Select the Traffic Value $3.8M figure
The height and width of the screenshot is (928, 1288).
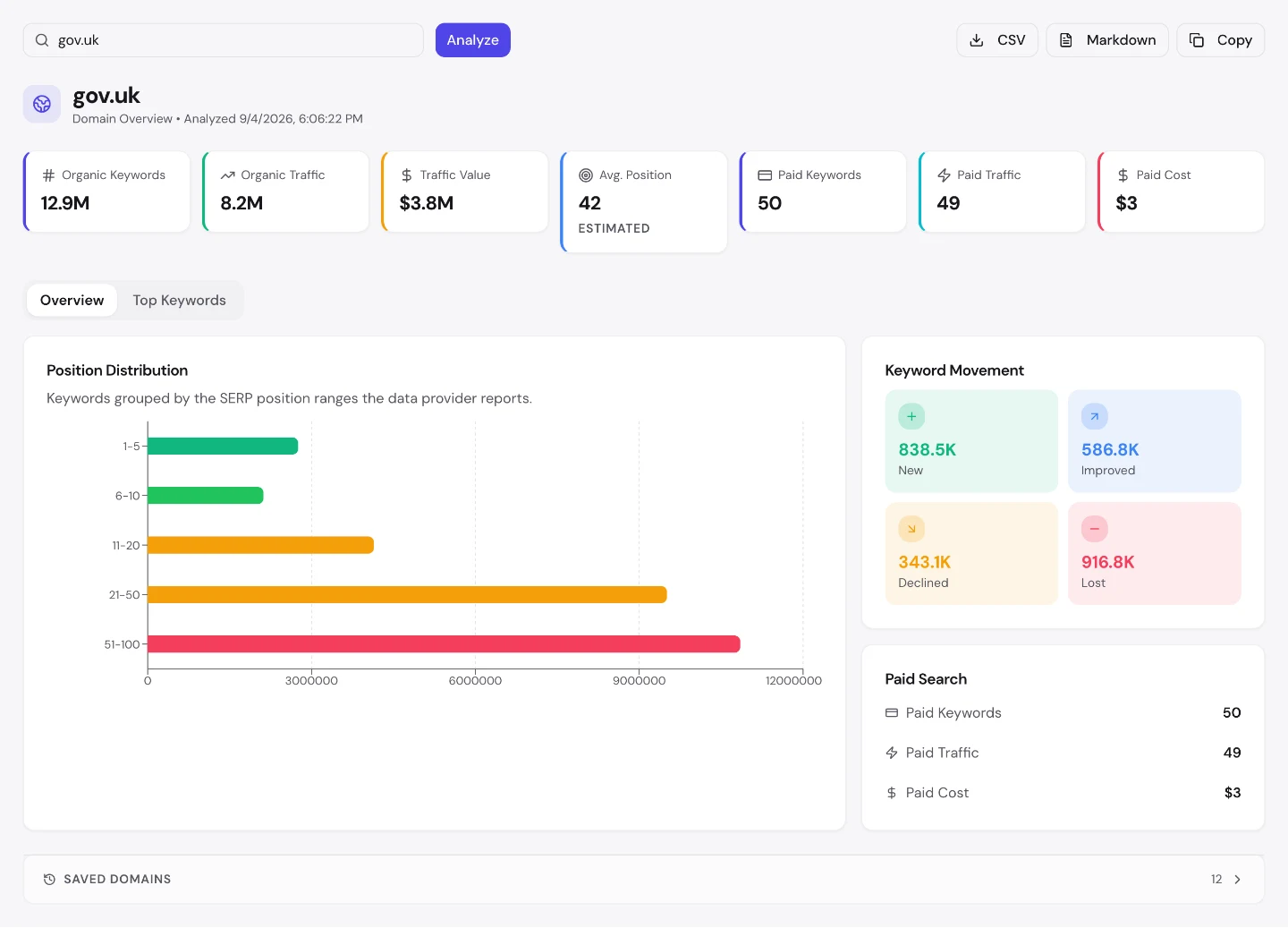point(427,203)
